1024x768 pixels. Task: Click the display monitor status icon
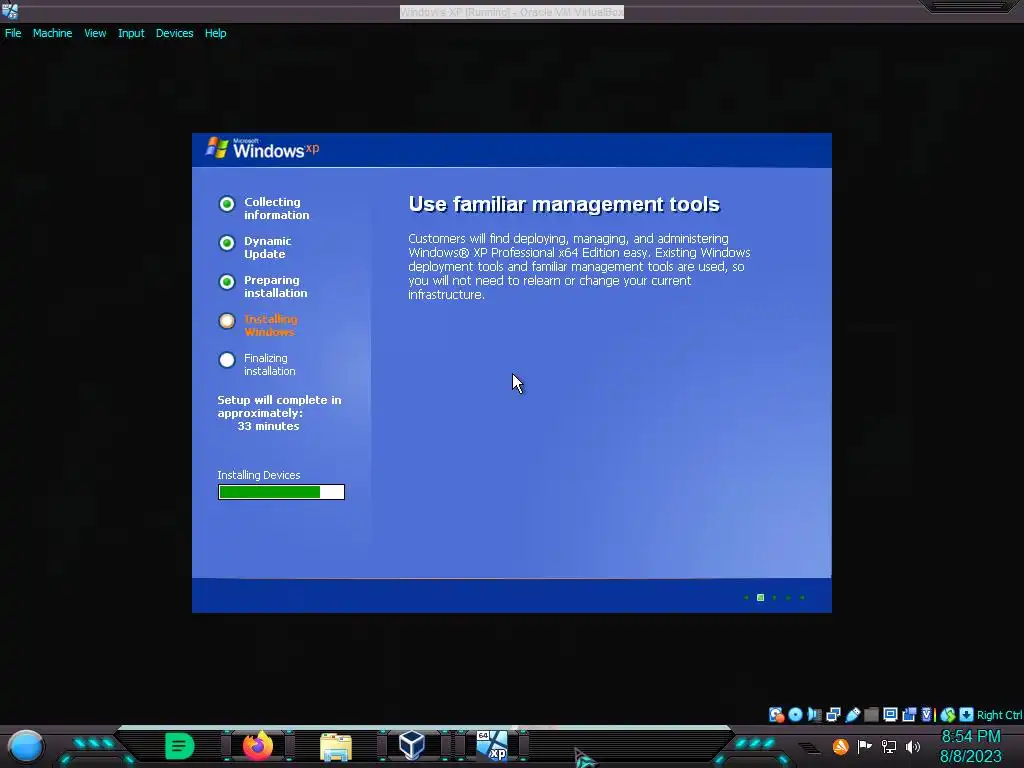coord(890,714)
